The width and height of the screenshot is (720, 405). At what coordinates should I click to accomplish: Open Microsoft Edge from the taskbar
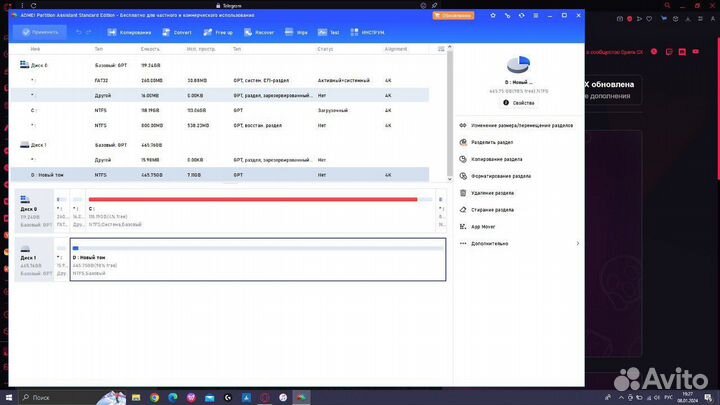tap(173, 398)
